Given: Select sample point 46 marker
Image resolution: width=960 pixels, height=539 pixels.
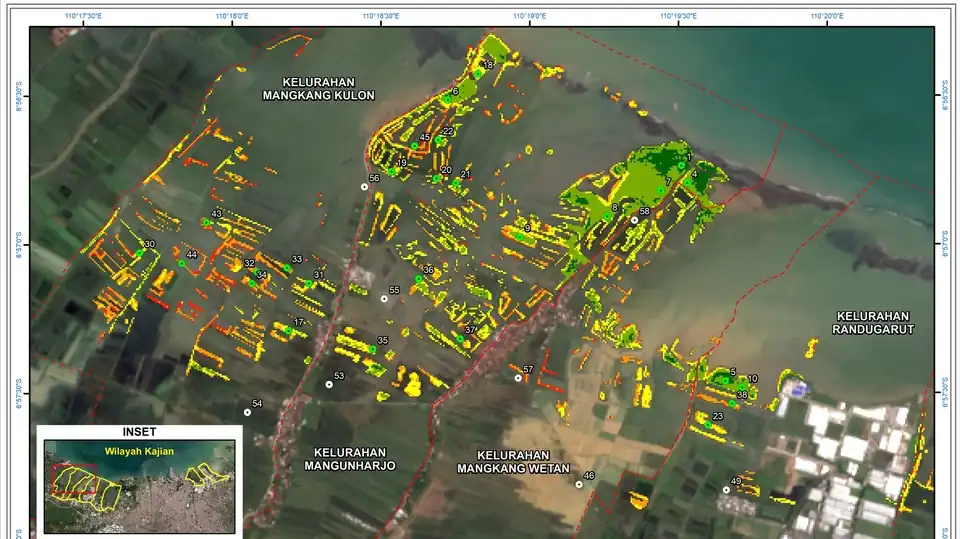Looking at the screenshot, I should pyautogui.click(x=579, y=484).
